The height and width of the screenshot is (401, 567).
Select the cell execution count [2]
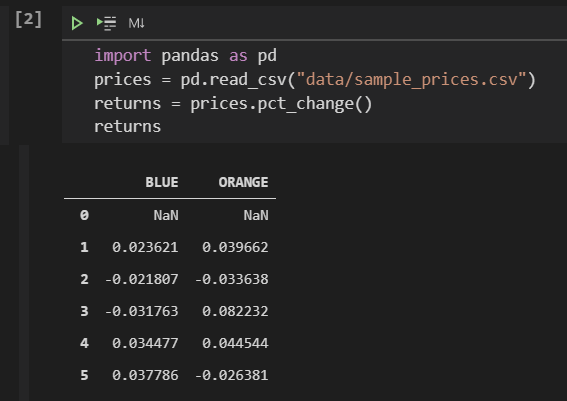[29, 20]
